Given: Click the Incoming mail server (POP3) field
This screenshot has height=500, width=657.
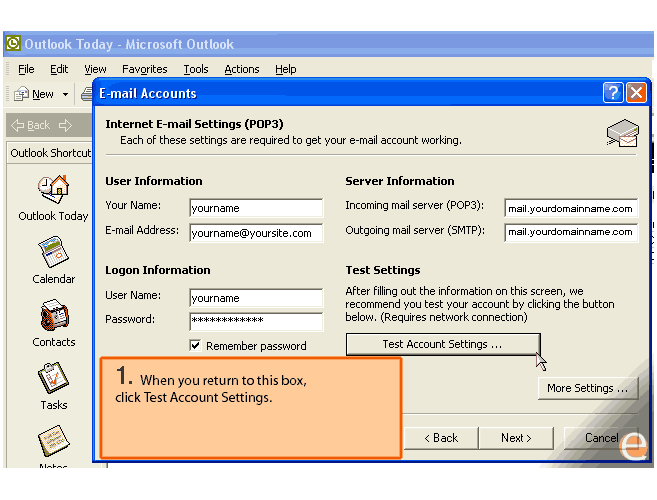Looking at the screenshot, I should 571,208.
